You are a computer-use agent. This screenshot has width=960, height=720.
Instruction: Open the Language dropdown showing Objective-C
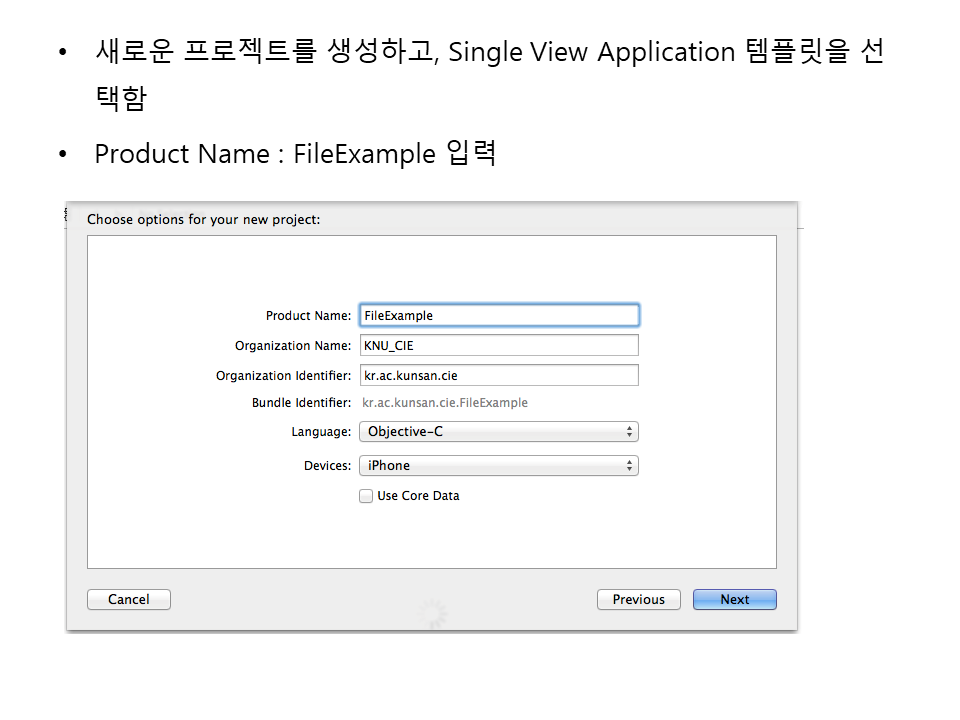[498, 432]
